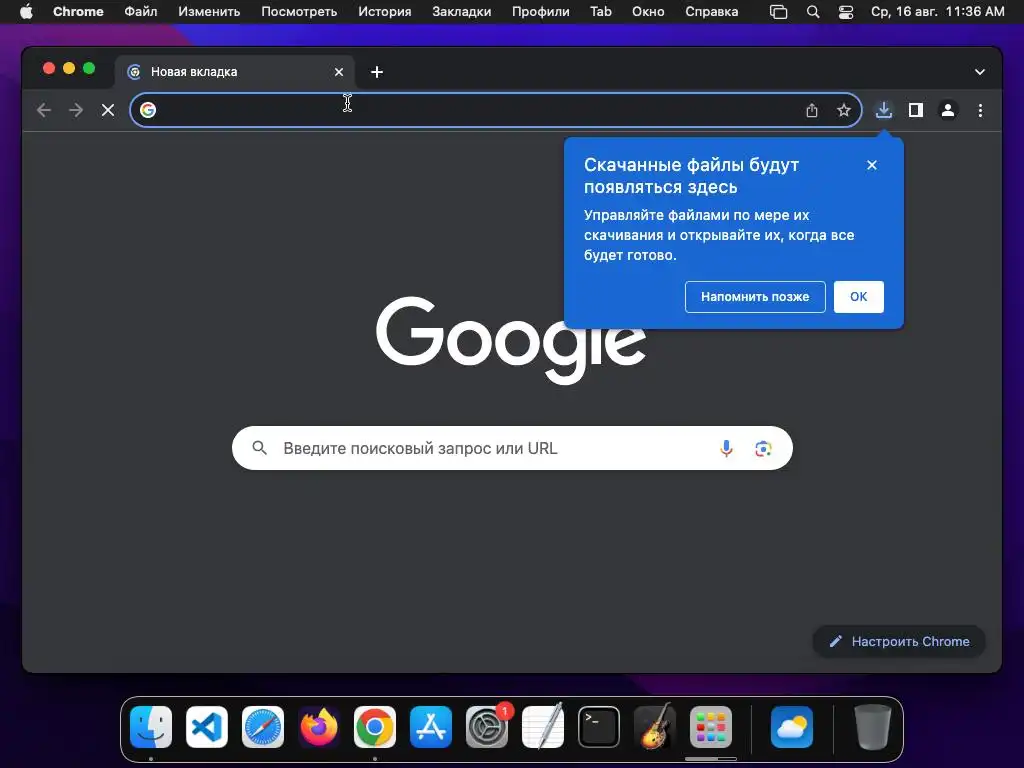Click the date and time display
This screenshot has width=1024, height=768.
coord(937,12)
